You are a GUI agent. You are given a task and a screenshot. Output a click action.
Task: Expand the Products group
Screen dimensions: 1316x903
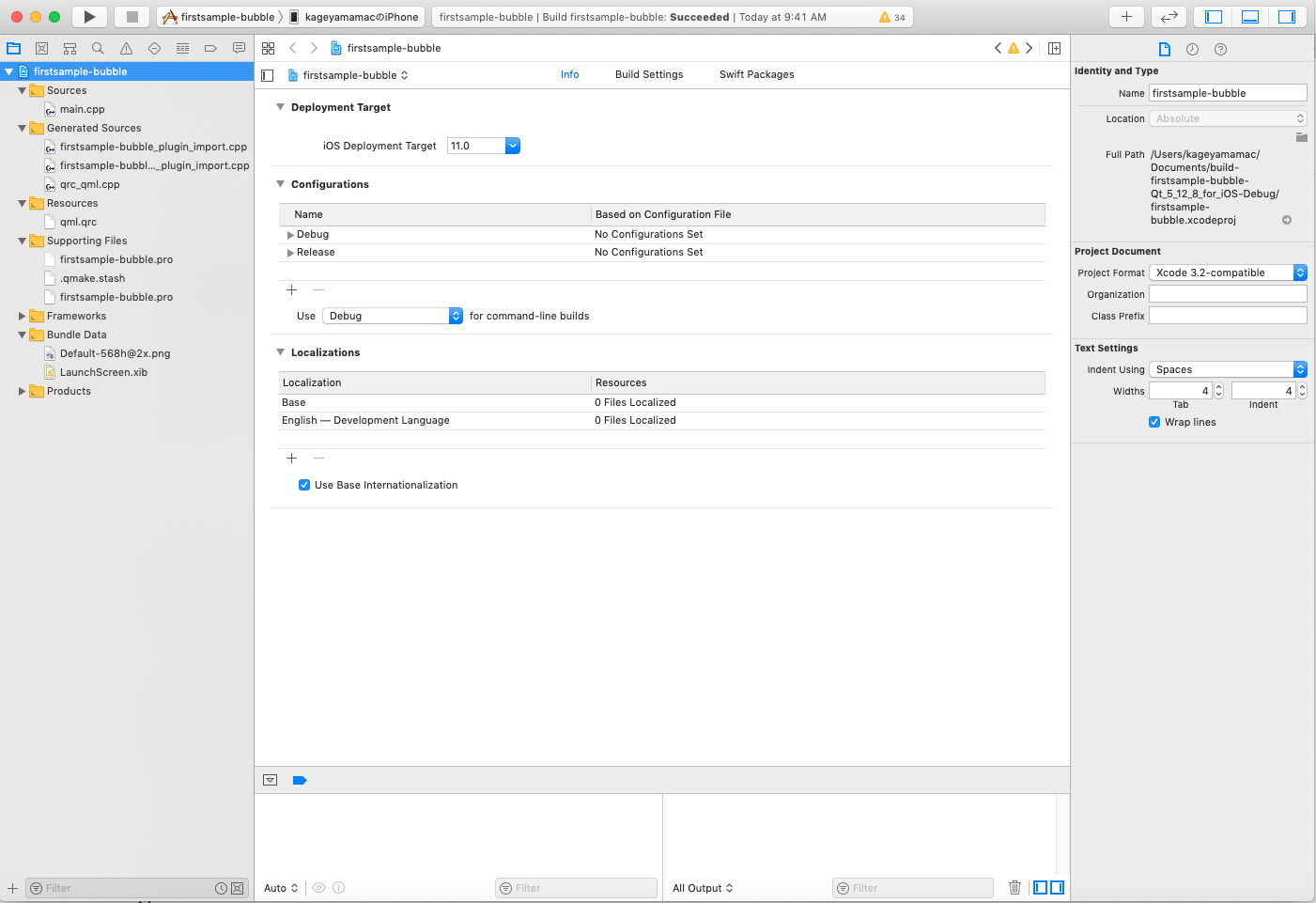(22, 391)
